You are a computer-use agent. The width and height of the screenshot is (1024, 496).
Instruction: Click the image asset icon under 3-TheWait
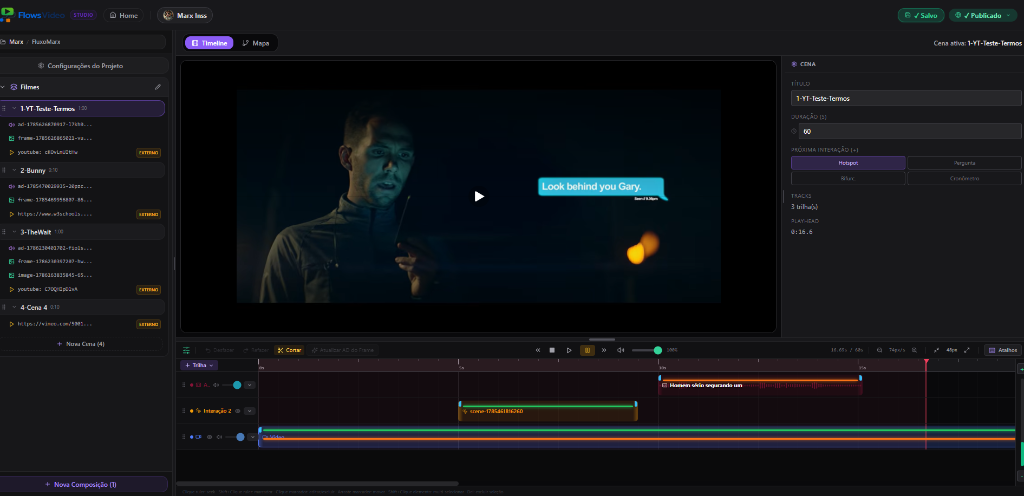12,275
